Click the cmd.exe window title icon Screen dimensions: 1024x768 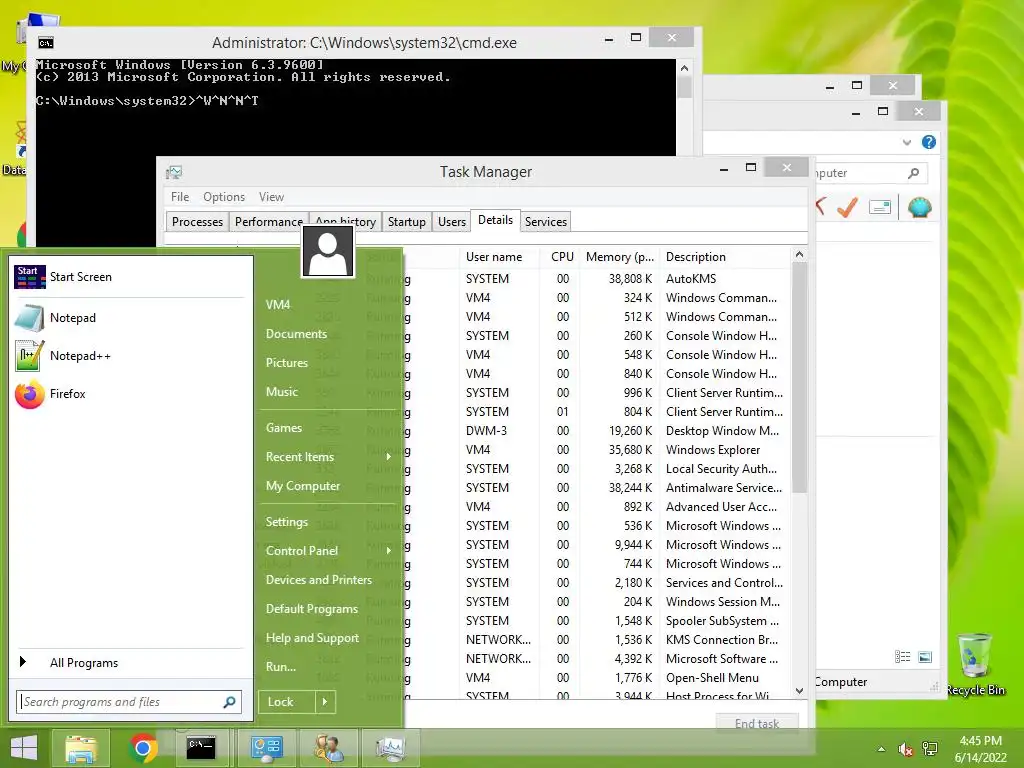tap(45, 43)
